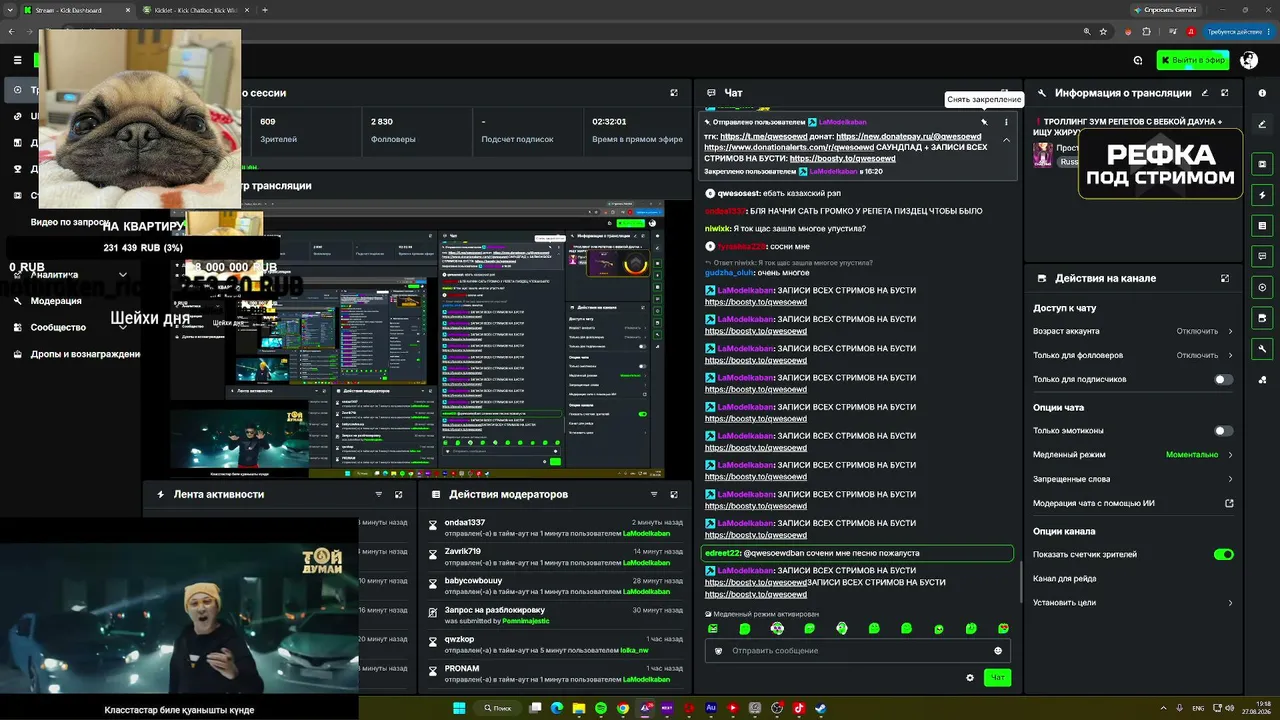Click the moderator entry for Zavrik719
The width and height of the screenshot is (1280, 720).
(555, 557)
